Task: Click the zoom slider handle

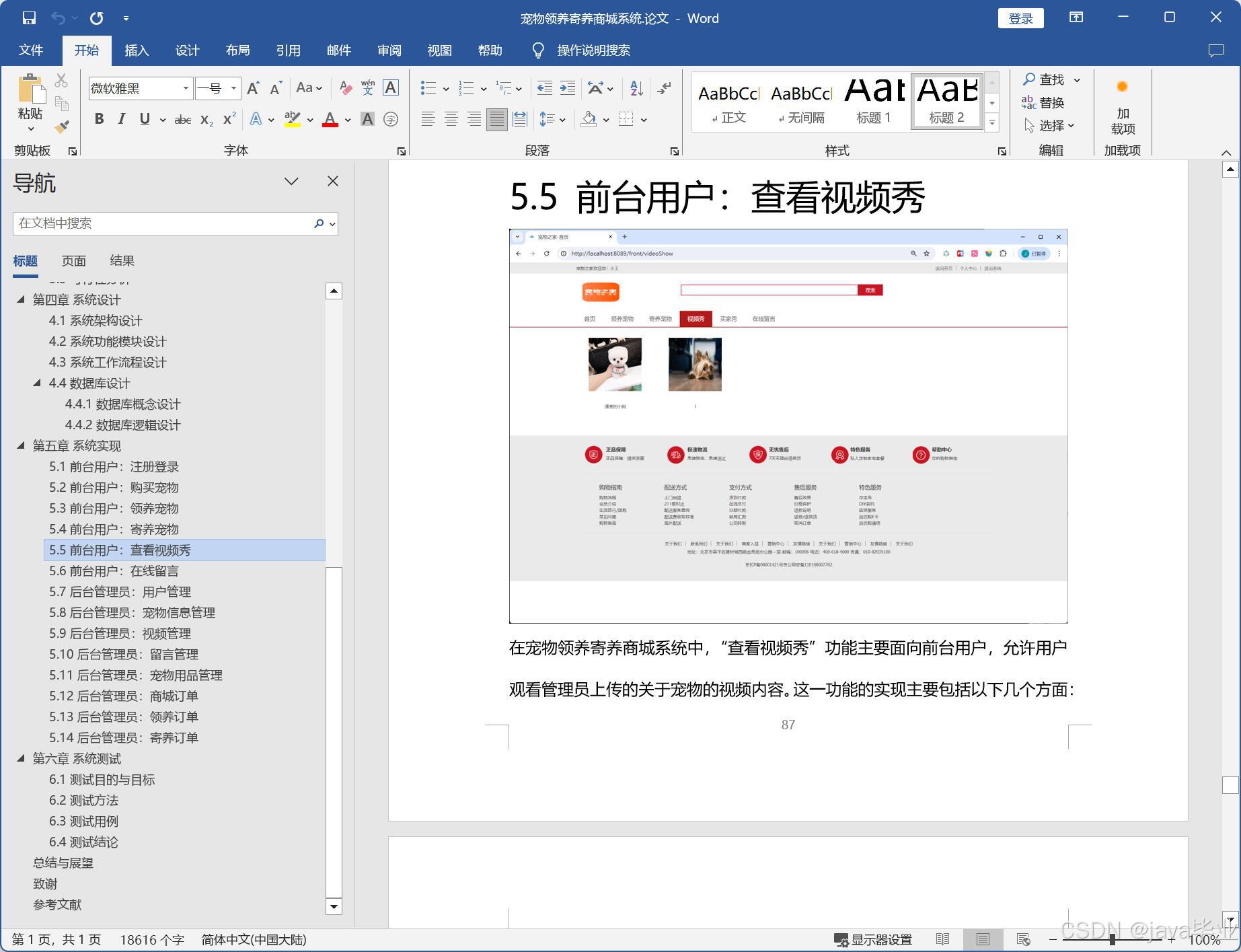Action: 1113,939
